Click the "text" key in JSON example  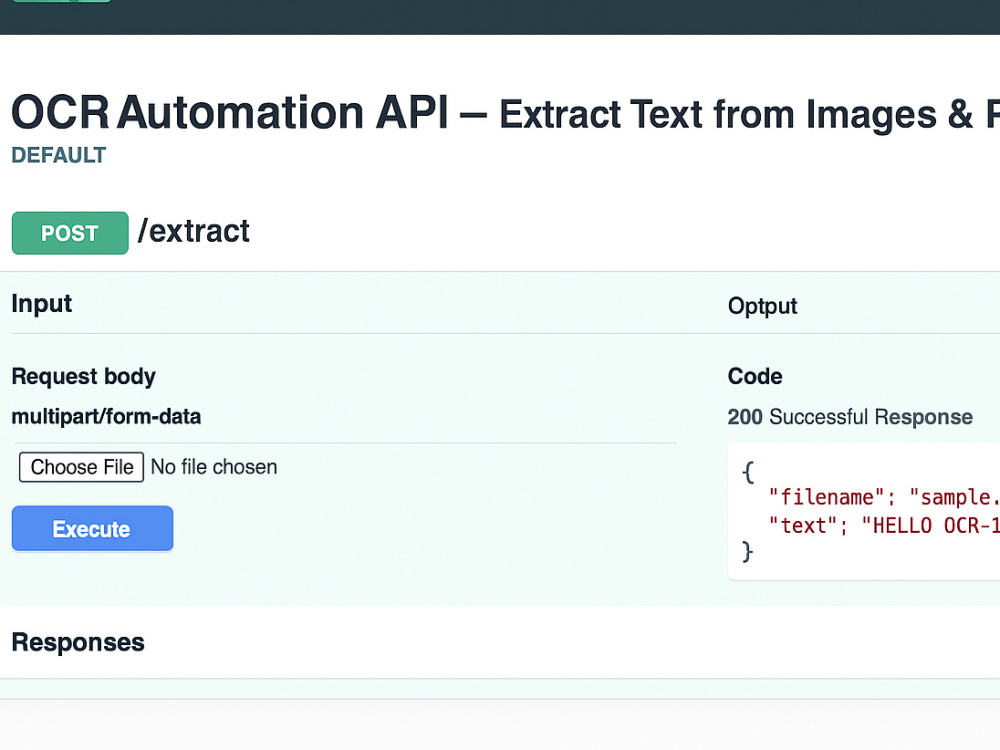(802, 526)
